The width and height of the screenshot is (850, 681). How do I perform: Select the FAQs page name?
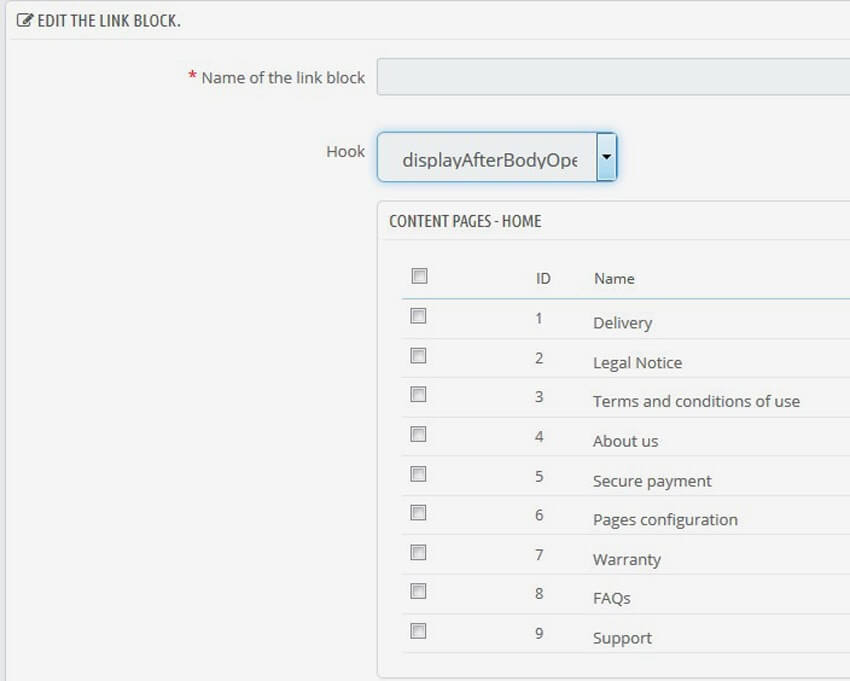coord(609,597)
